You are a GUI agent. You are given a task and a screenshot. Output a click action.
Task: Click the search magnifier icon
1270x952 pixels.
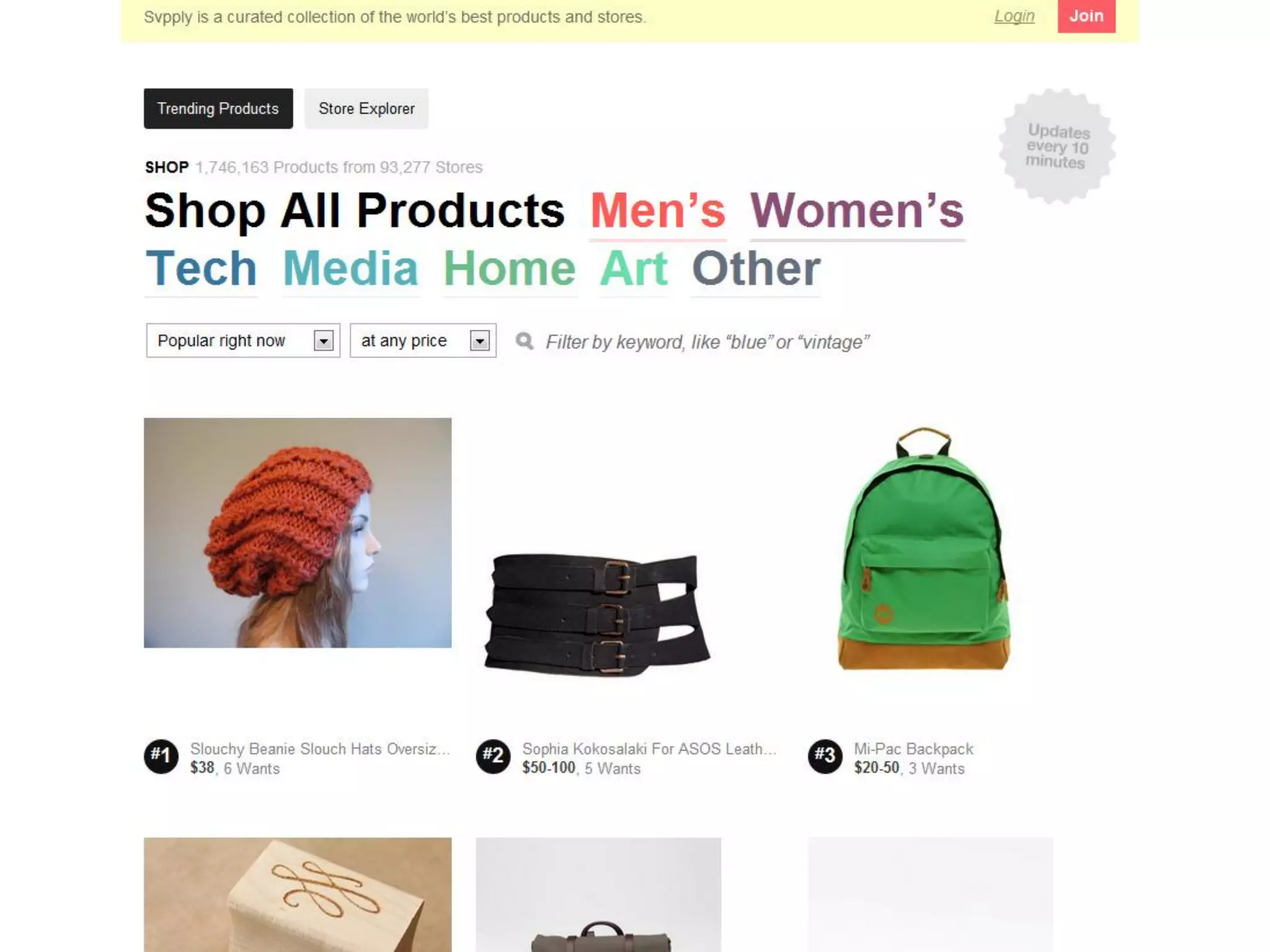click(x=525, y=341)
